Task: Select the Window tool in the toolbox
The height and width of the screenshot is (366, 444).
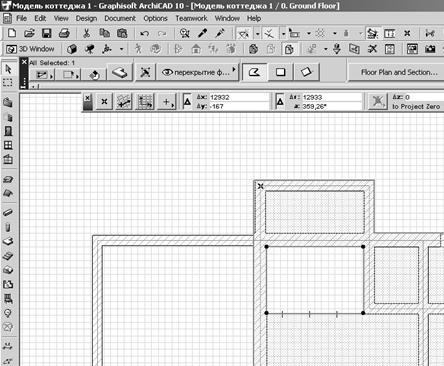Action: (8, 145)
